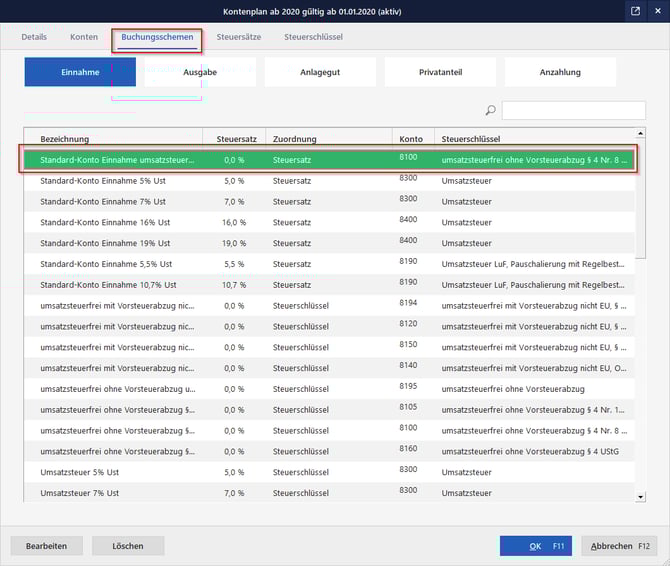
Task: Select the Anzahlung category button
Action: click(x=560, y=72)
